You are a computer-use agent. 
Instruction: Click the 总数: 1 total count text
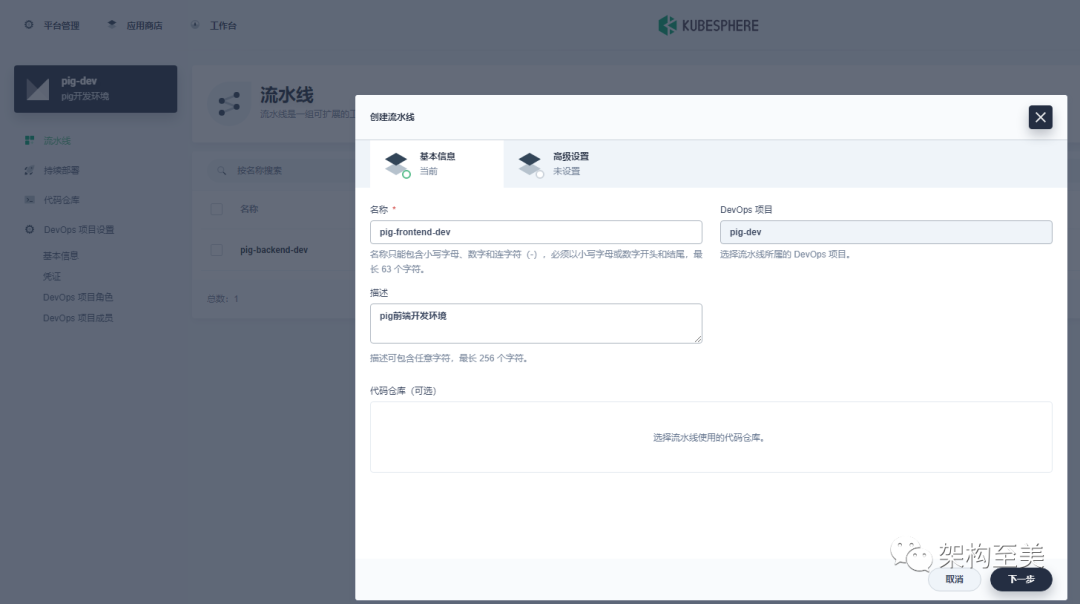pos(222,299)
